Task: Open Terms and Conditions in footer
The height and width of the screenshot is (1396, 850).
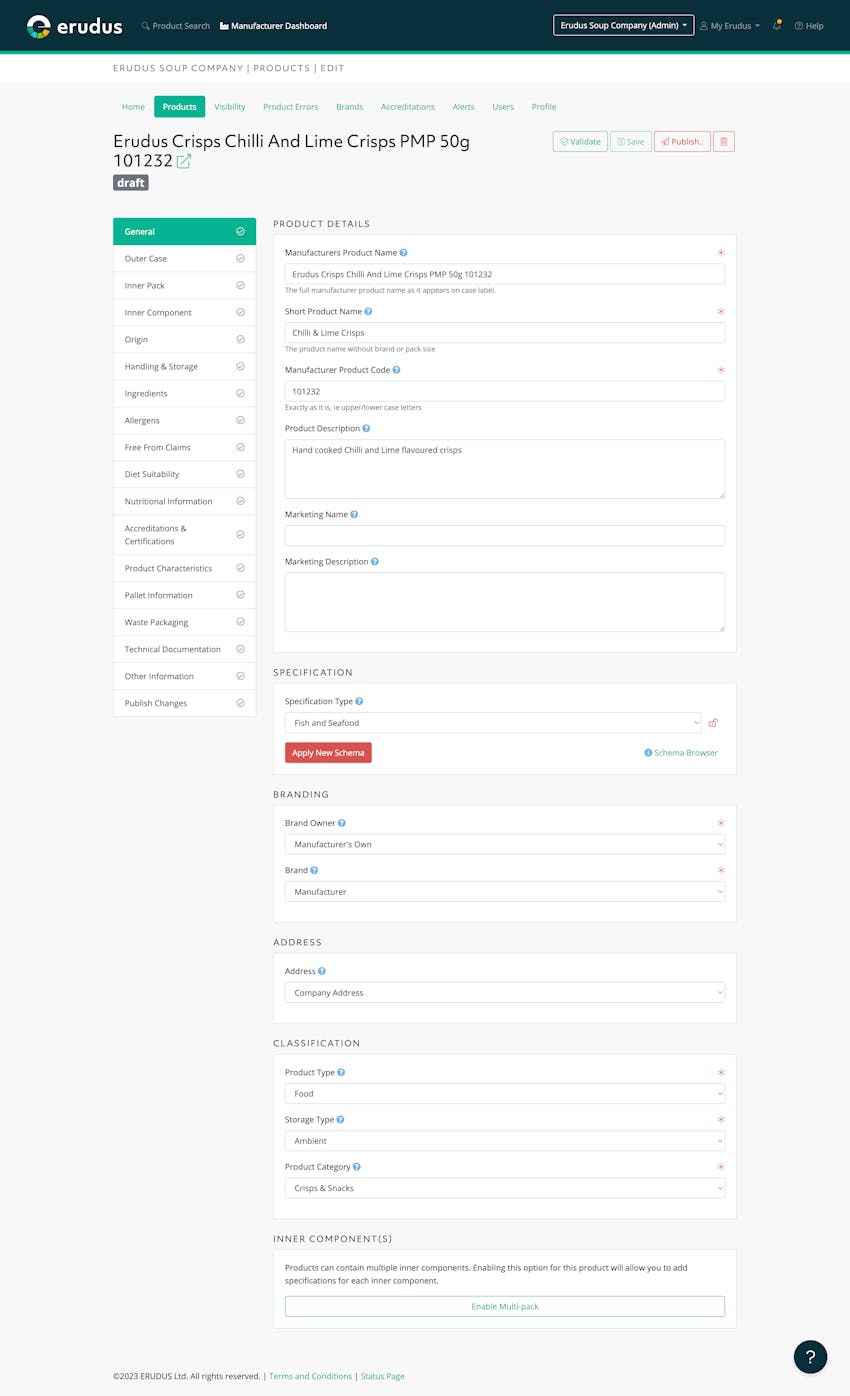Action: coord(311,1376)
